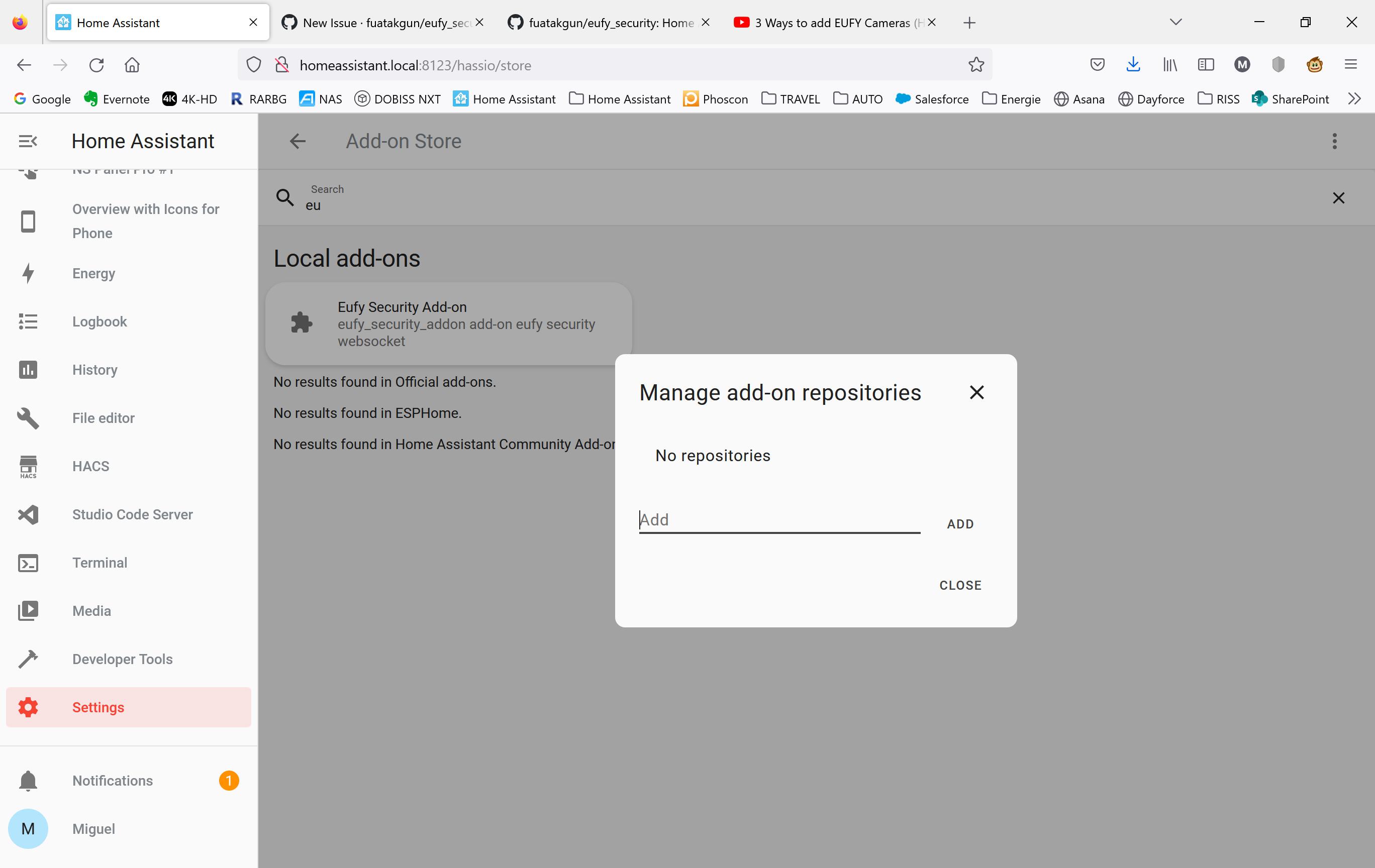This screenshot has height=868, width=1375.
Task: Open History in the sidebar
Action: click(129, 370)
